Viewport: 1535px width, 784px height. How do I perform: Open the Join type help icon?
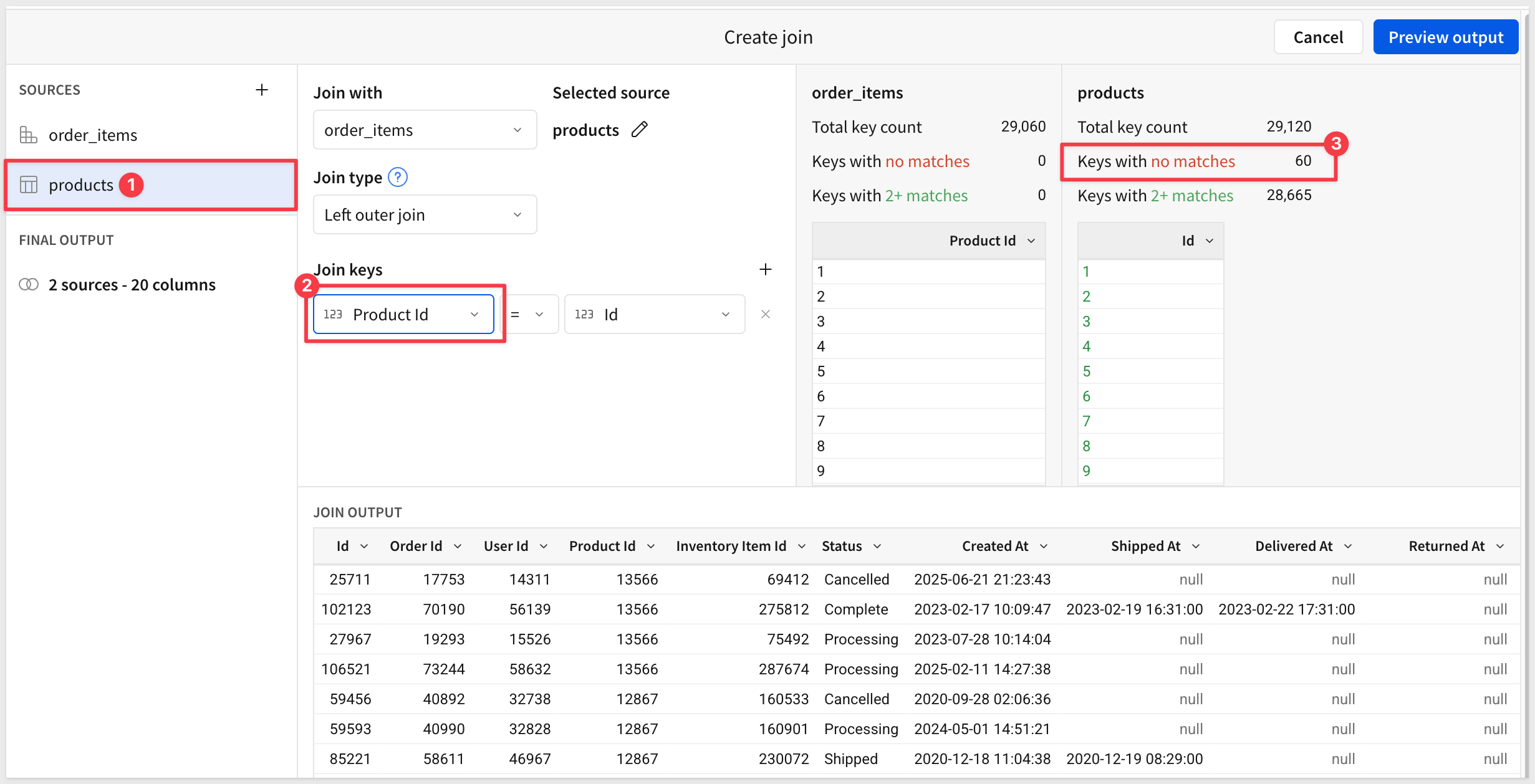[x=397, y=178]
